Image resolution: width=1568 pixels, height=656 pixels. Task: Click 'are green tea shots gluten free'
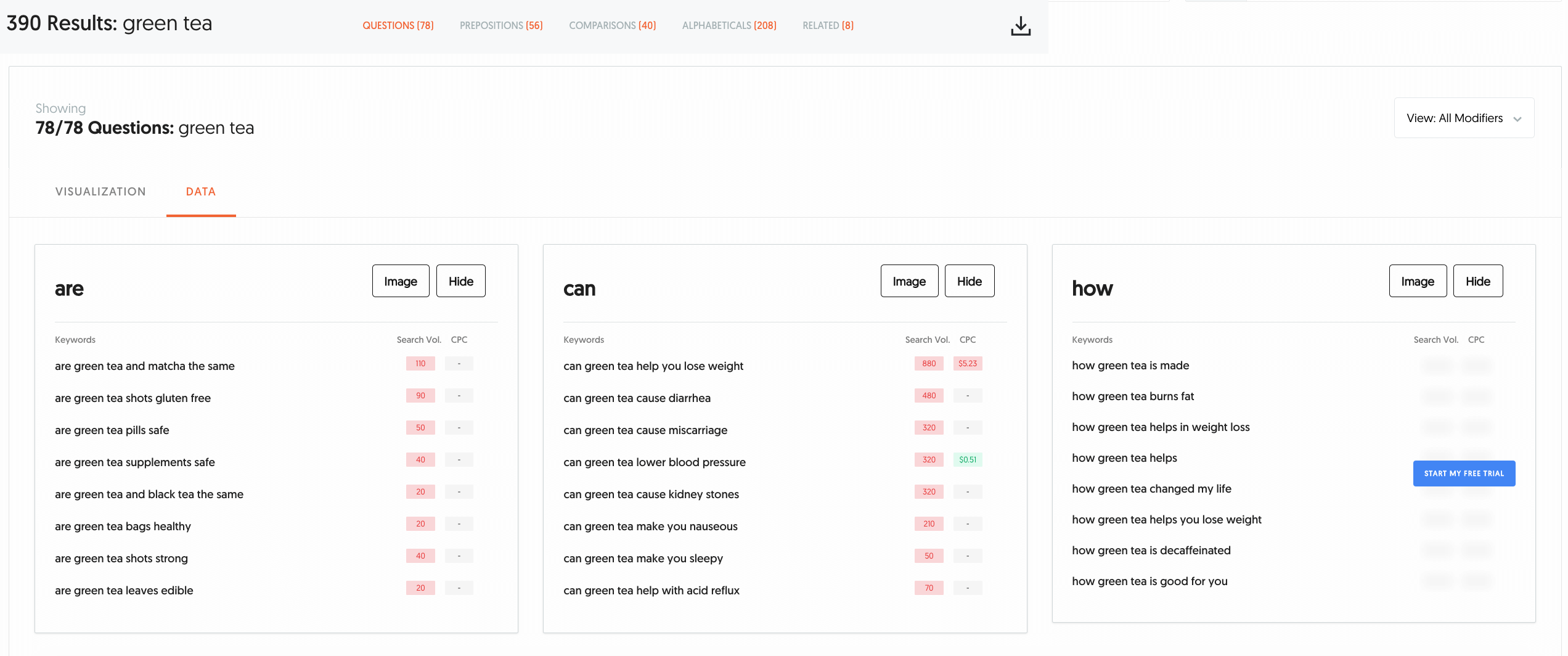click(x=133, y=398)
